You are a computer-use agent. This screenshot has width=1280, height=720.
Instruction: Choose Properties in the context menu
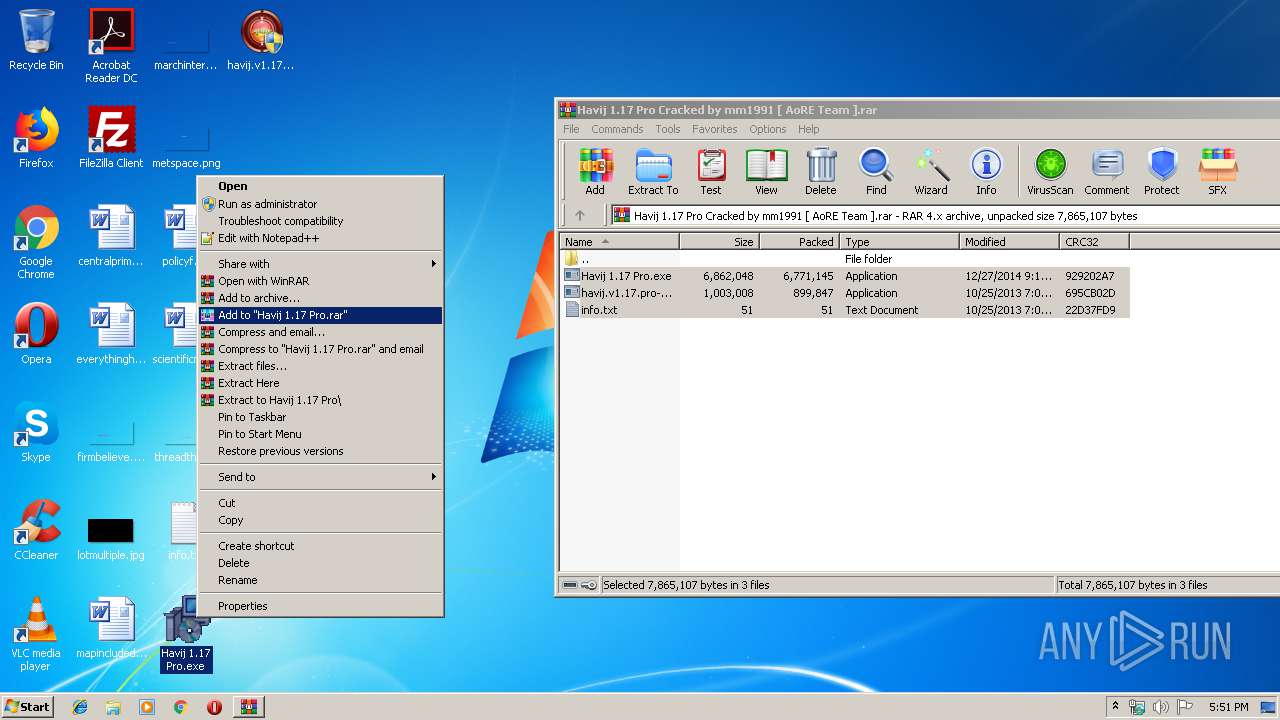(x=320, y=606)
